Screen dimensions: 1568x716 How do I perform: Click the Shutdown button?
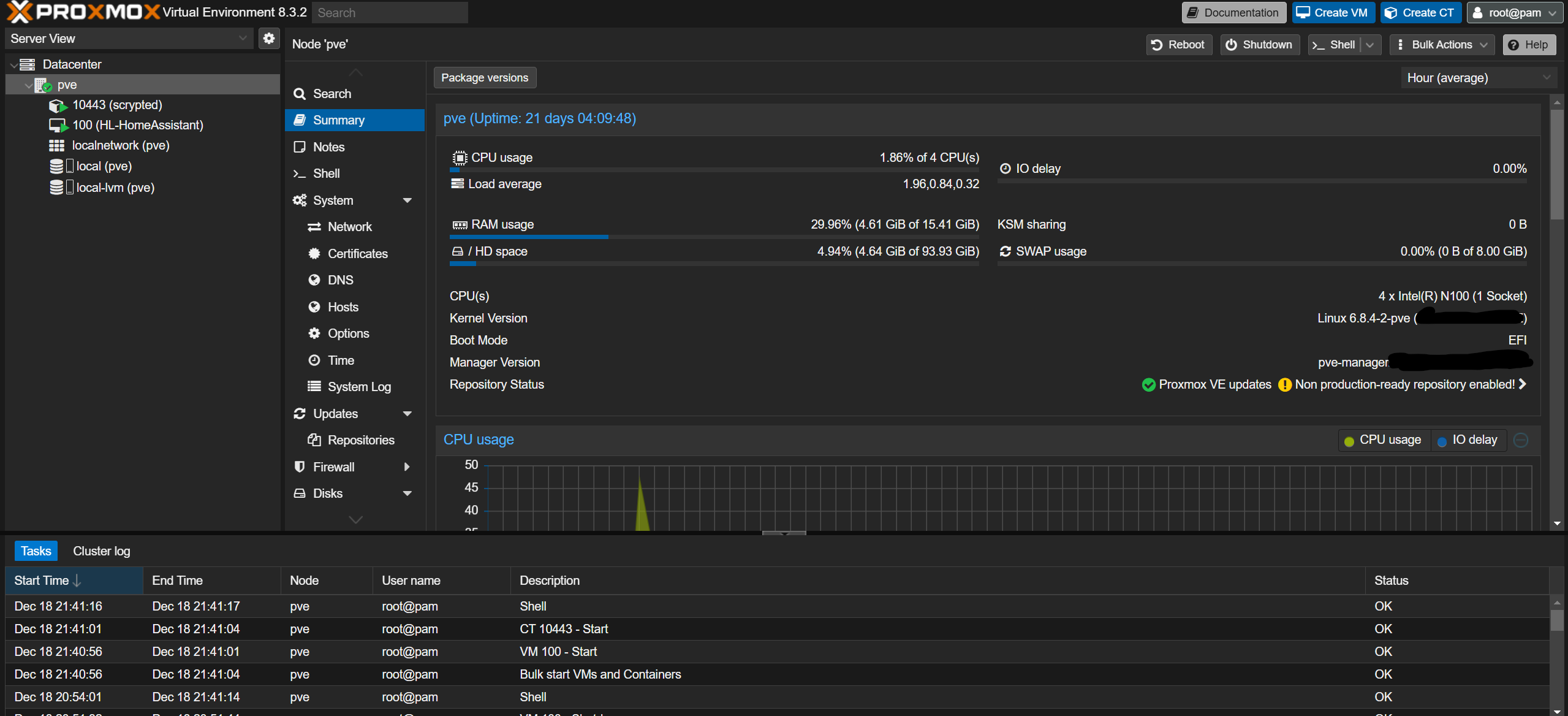coord(1259,45)
